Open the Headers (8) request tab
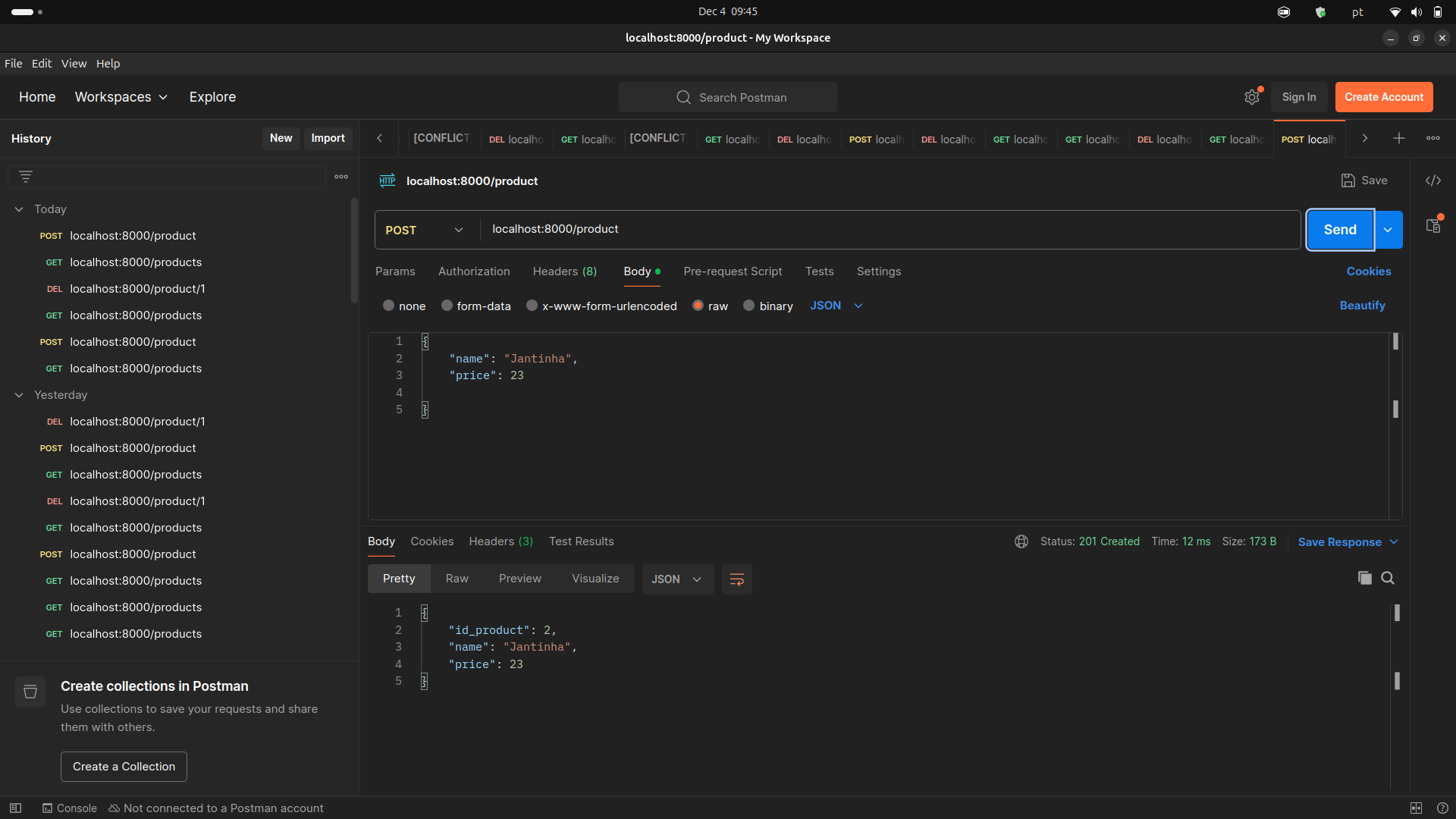 tap(564, 271)
